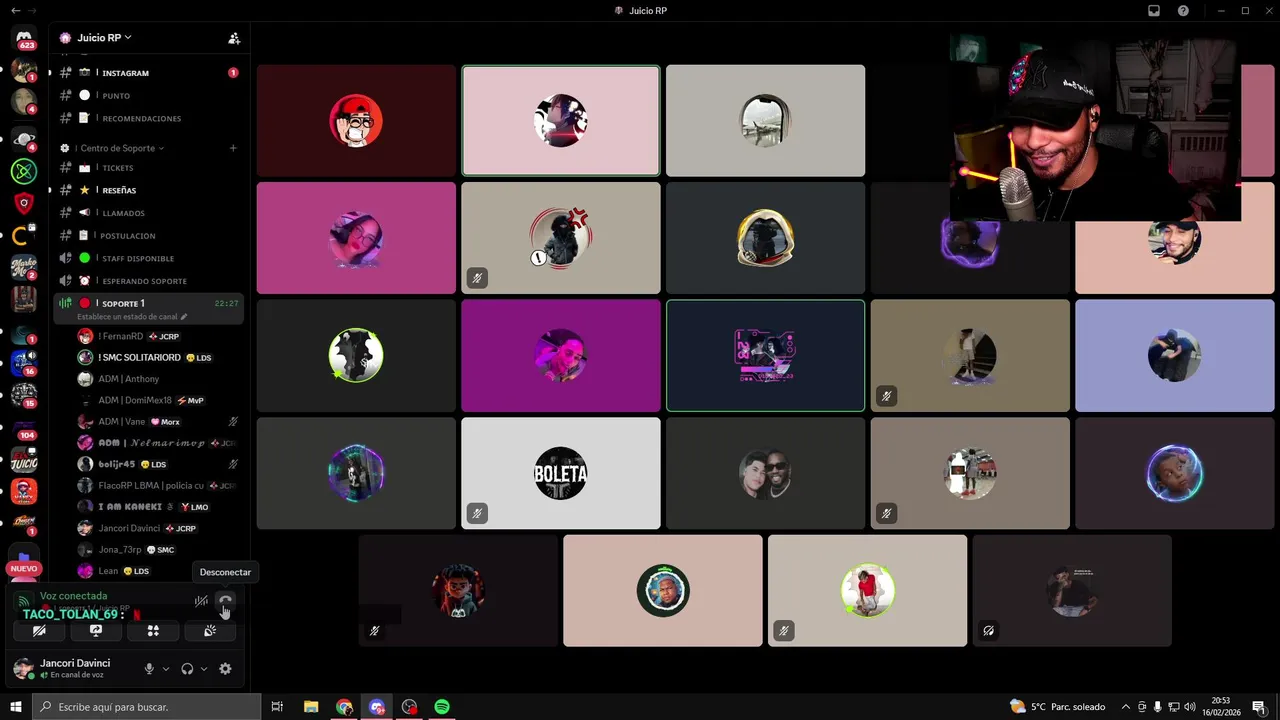Open the Marko server icon
1280x720 pixels.
(24, 267)
